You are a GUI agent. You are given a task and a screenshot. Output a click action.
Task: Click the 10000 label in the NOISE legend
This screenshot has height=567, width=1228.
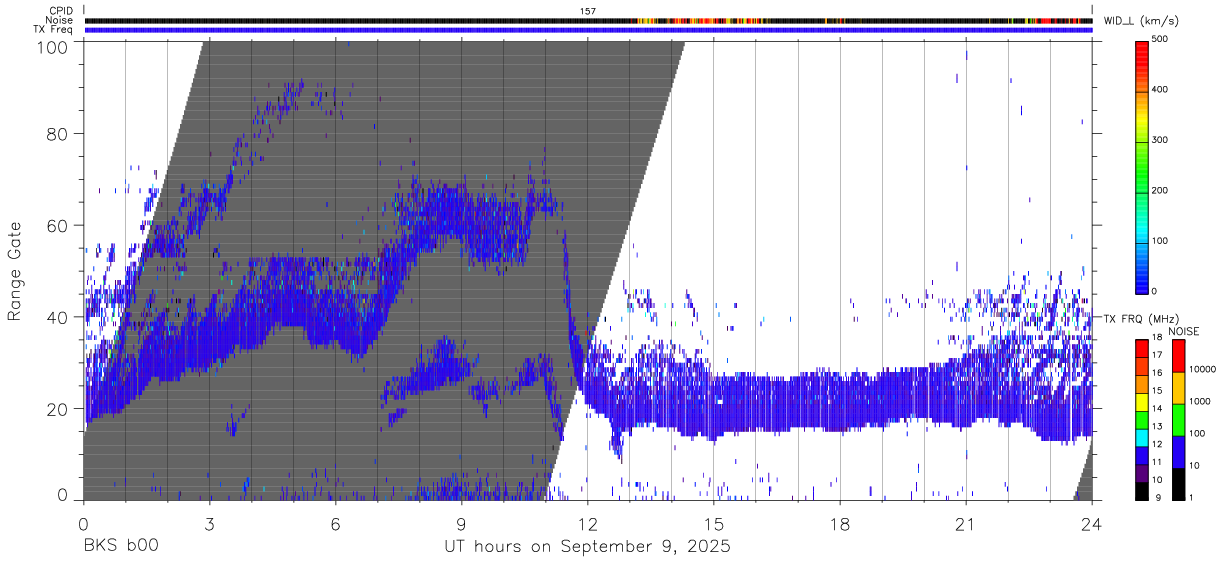1203,369
